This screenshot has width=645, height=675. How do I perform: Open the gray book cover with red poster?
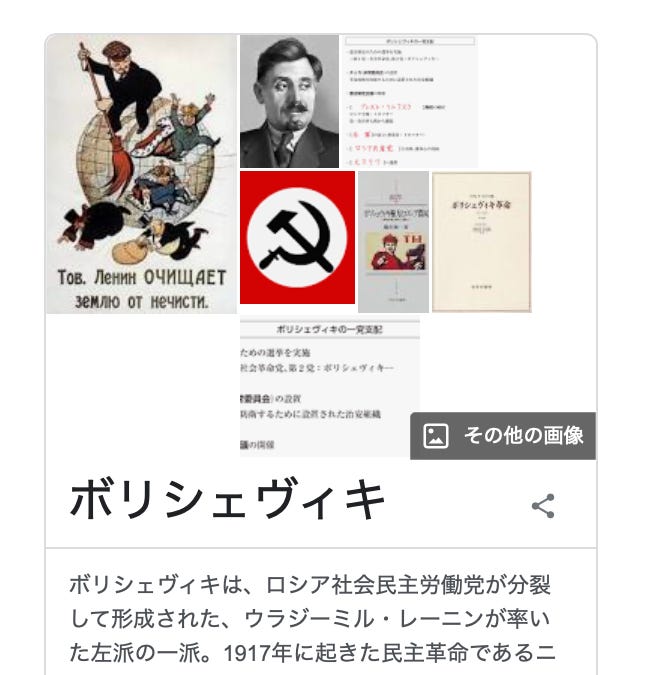point(394,242)
